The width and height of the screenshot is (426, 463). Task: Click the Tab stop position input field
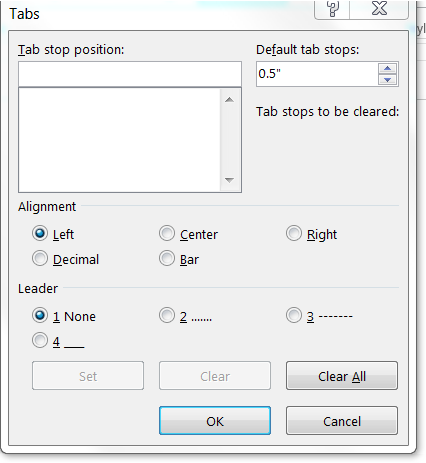130,74
